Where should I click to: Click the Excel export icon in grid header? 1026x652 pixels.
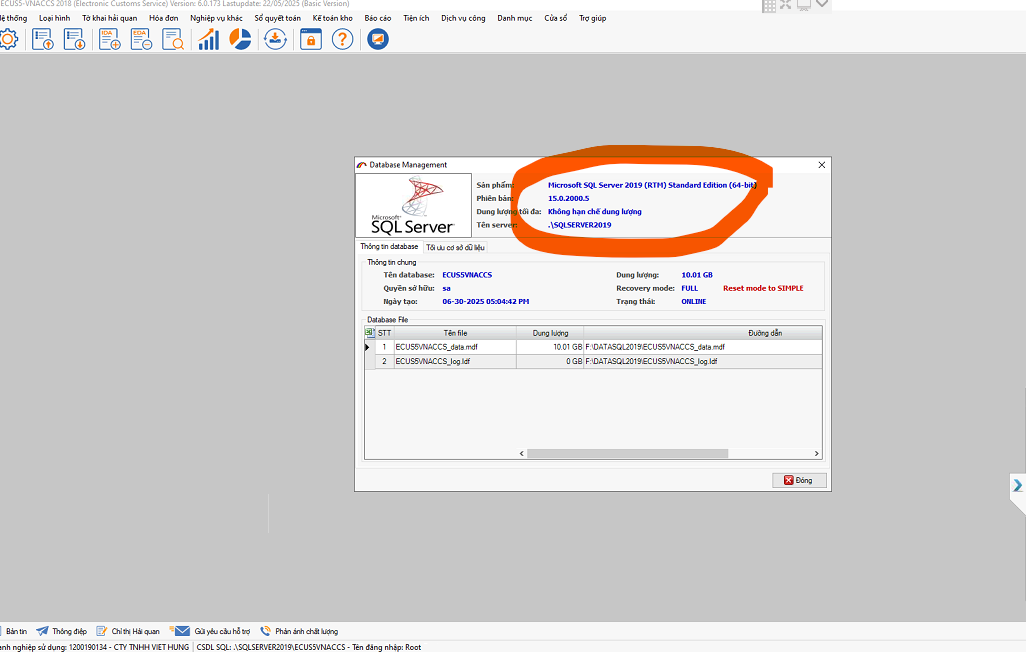(370, 332)
